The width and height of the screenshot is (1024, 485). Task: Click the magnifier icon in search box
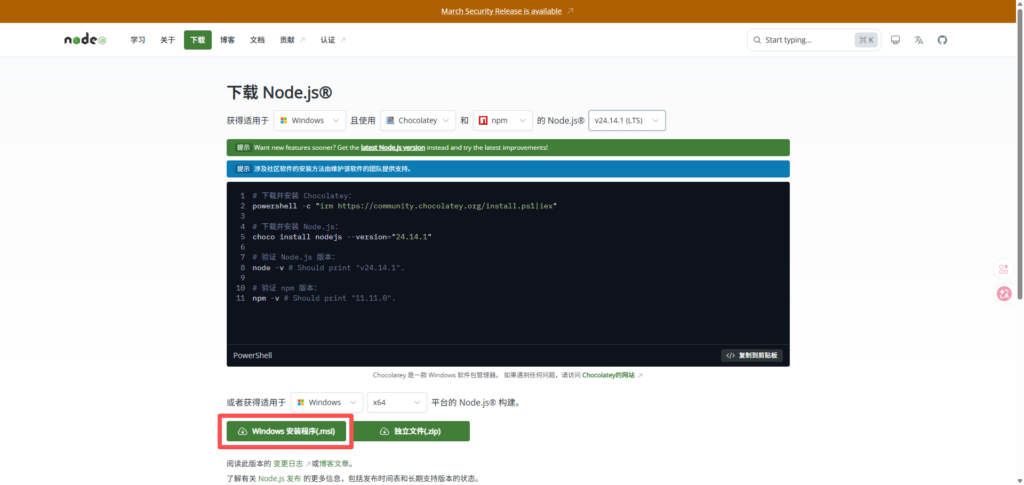[x=757, y=40]
